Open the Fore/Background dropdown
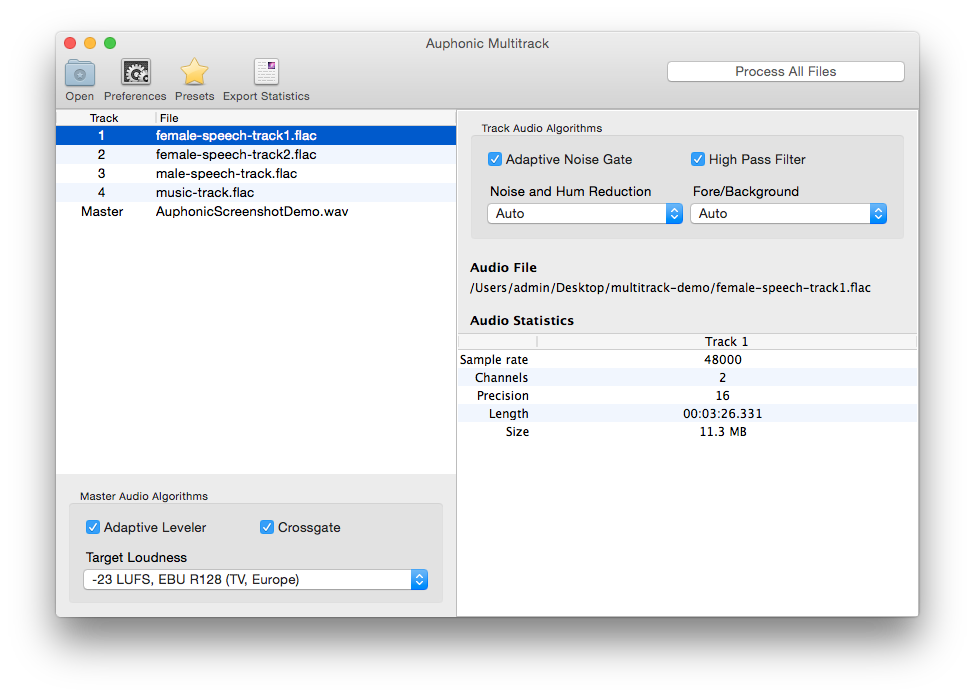The image size is (975, 697). pyautogui.click(x=788, y=213)
